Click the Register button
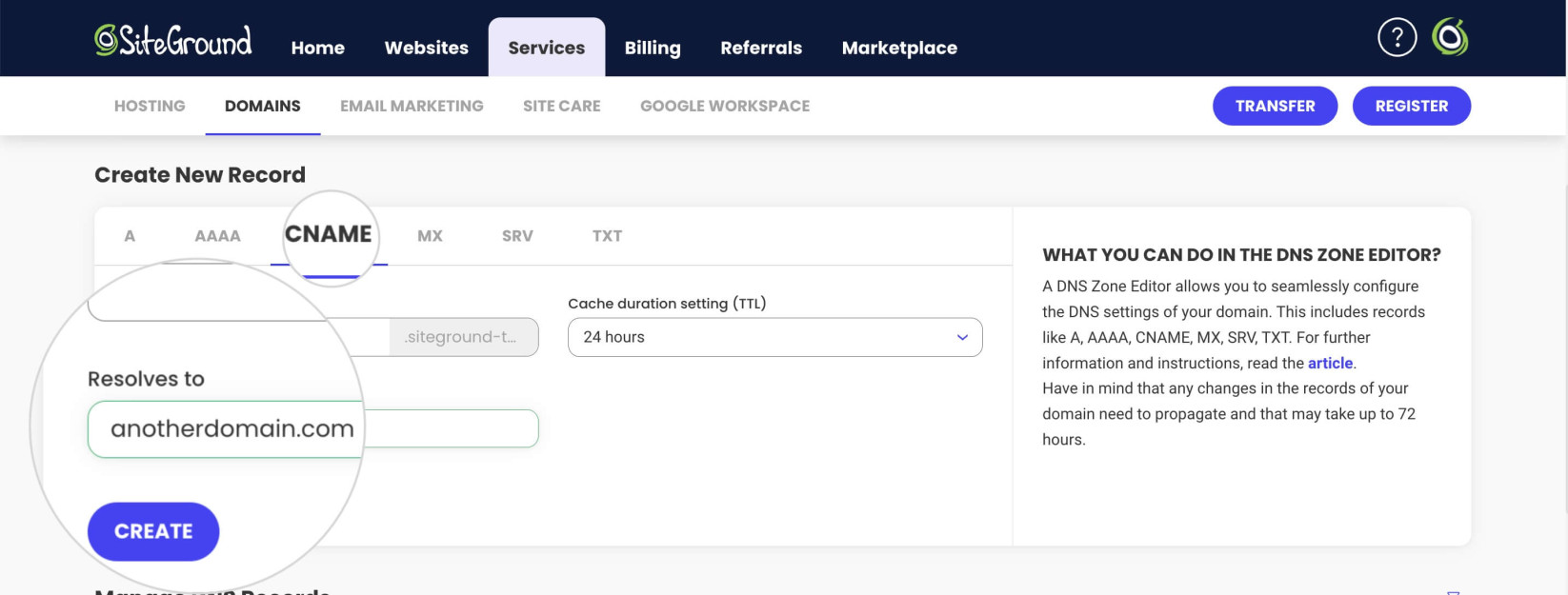 pyautogui.click(x=1412, y=106)
